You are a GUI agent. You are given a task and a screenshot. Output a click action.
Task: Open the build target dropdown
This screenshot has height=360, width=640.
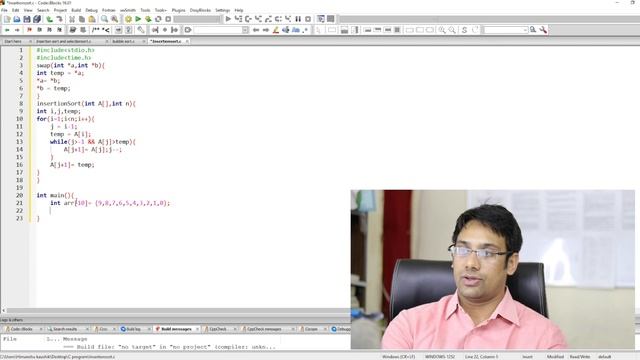tap(197, 19)
